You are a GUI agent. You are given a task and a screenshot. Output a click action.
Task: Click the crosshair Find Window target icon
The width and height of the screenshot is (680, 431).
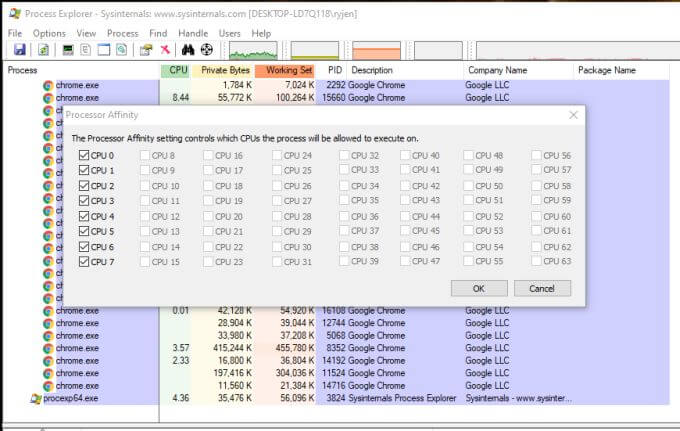tap(207, 50)
